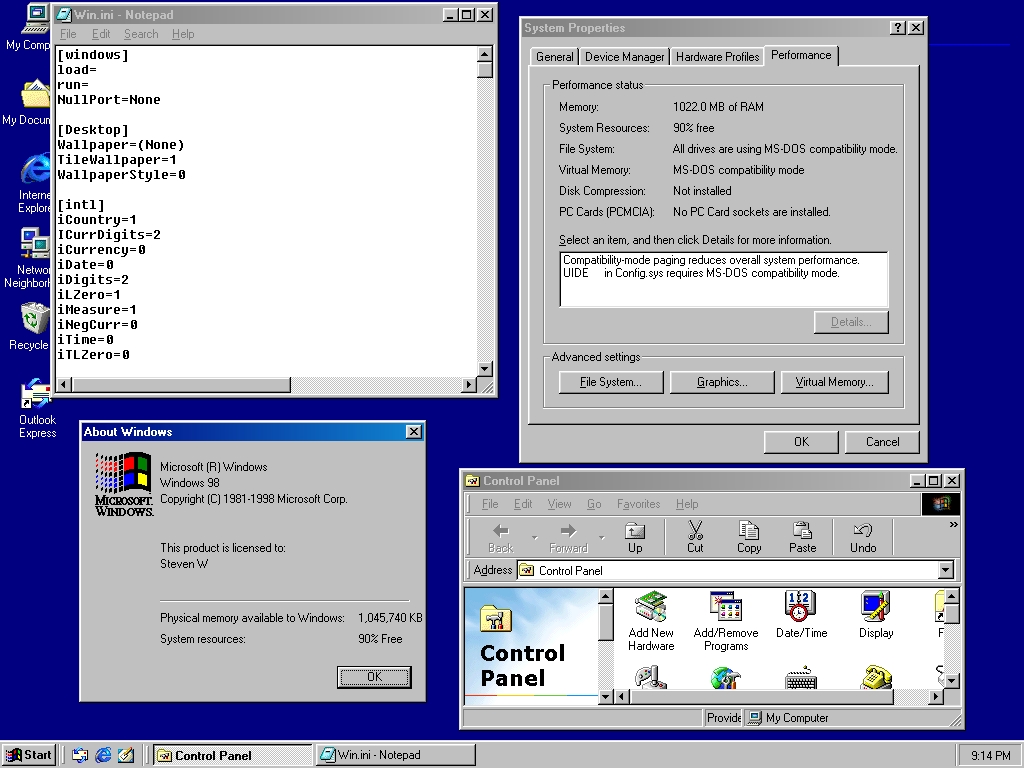Click the Graphics... button
The width and height of the screenshot is (1024, 768).
click(x=722, y=382)
